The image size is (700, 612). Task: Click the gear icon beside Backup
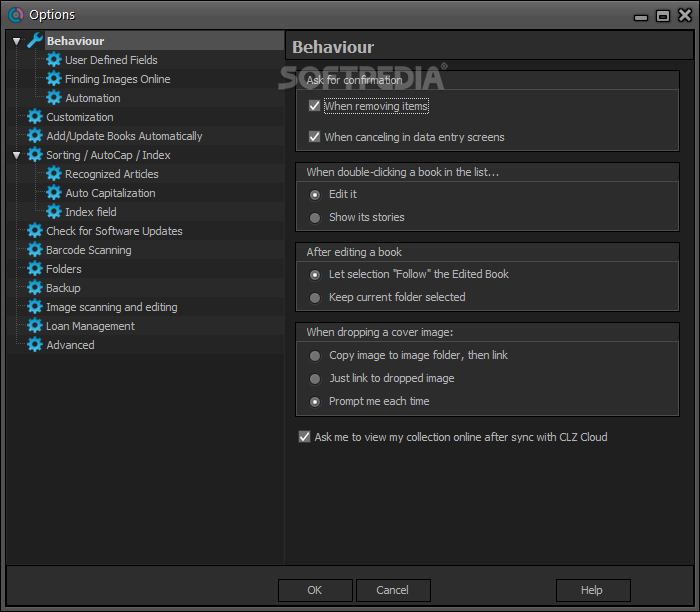point(35,288)
